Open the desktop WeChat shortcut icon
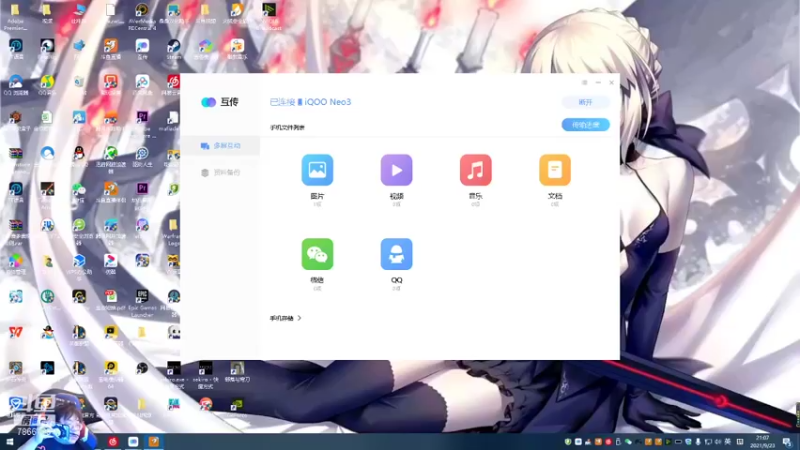Image resolution: width=800 pixels, height=450 pixels. click(x=79, y=191)
